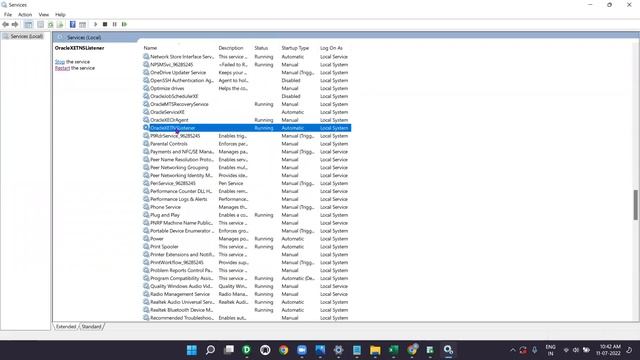Open Task View from the taskbar
Viewport: 640px width, 360px height.
coord(229,350)
